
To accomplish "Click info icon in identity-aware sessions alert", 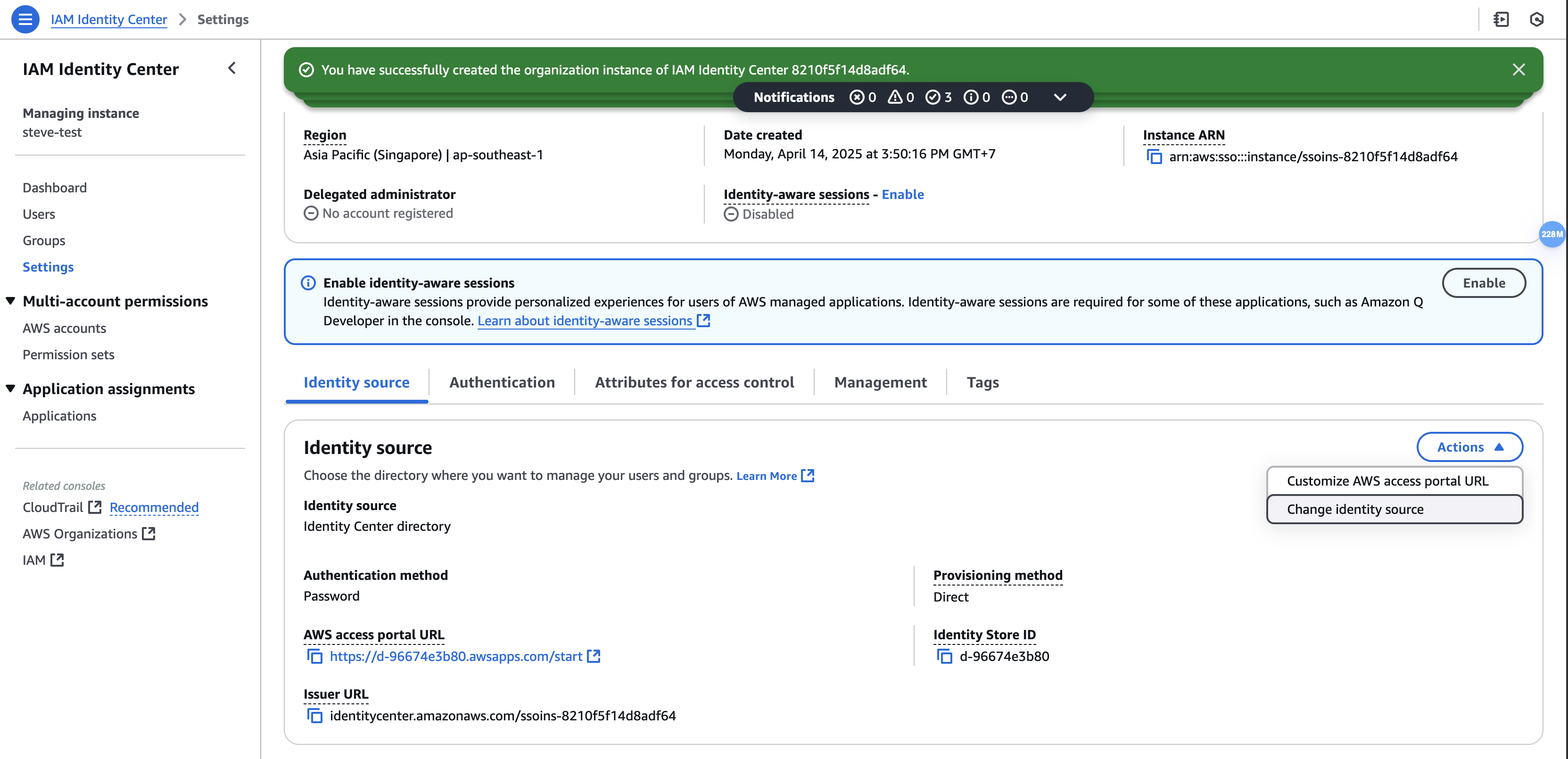I will (308, 283).
